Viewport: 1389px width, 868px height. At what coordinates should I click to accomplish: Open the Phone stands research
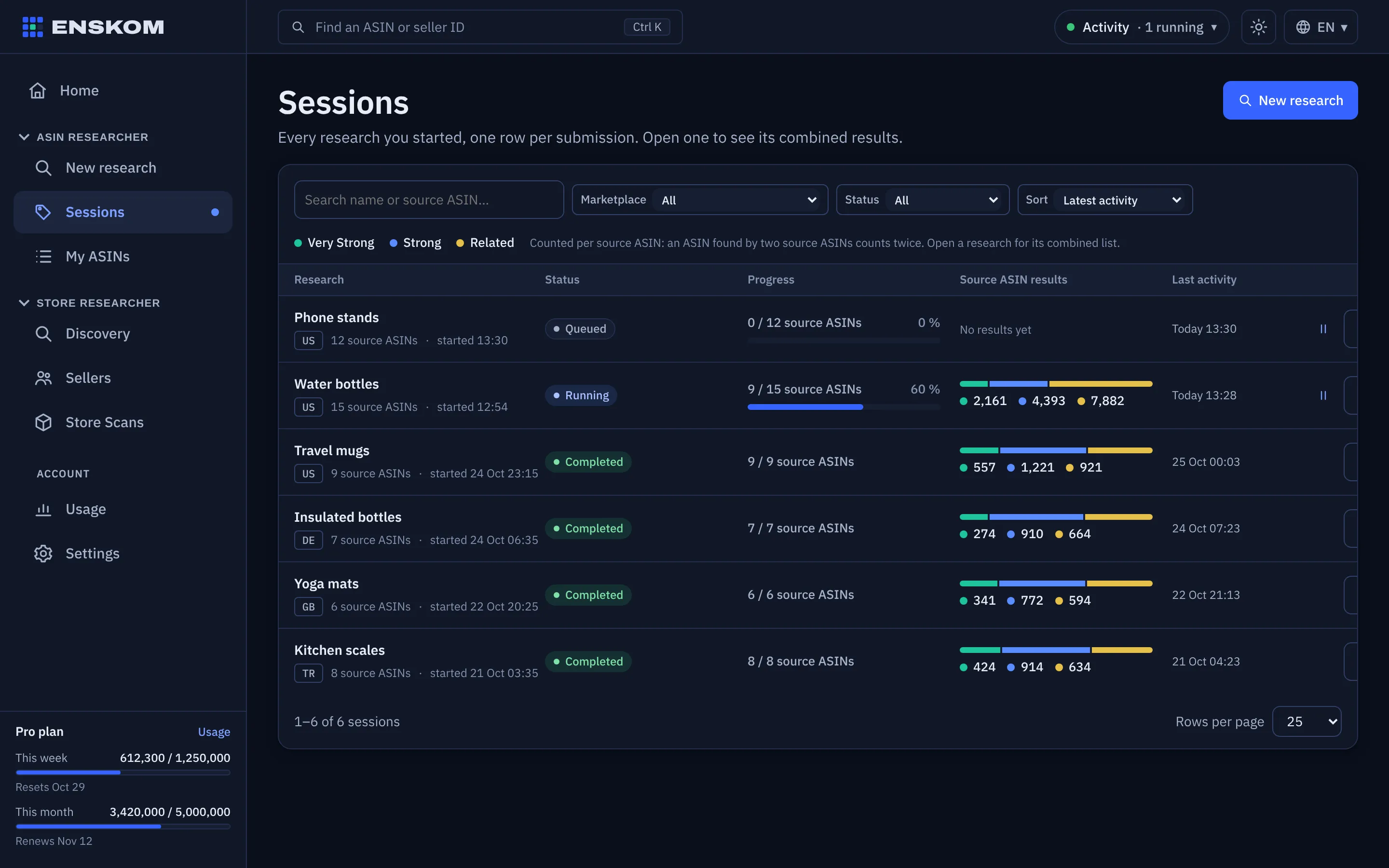336,317
